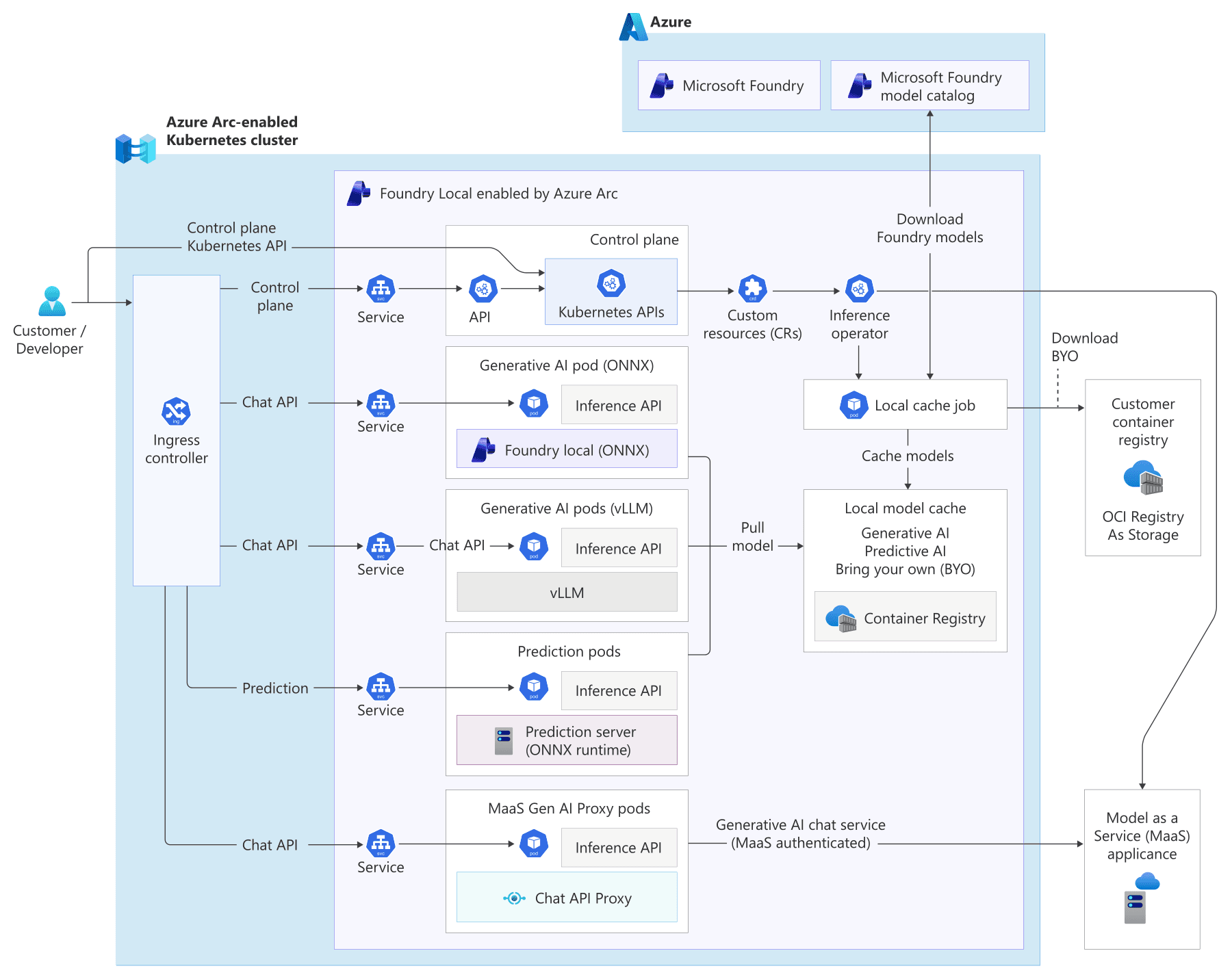1232x977 pixels.
Task: Click the 'Chat API Proxy' label
Action: pyautogui.click(x=583, y=898)
